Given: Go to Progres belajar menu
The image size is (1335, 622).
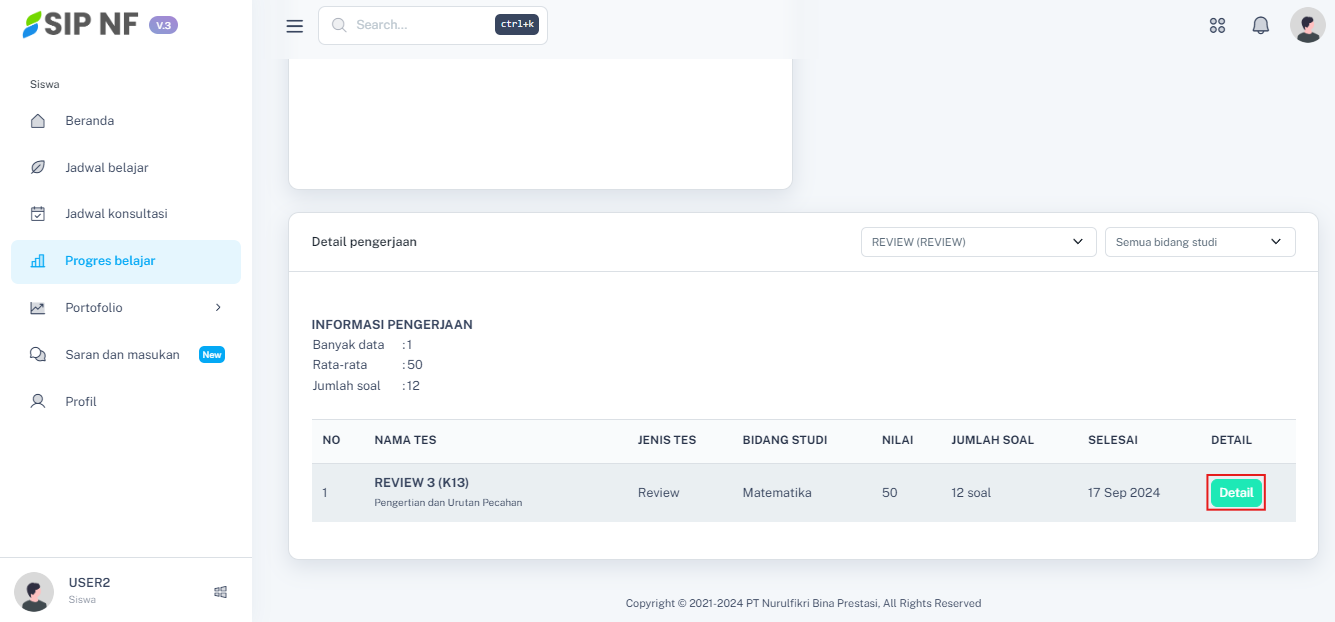Looking at the screenshot, I should tap(110, 261).
